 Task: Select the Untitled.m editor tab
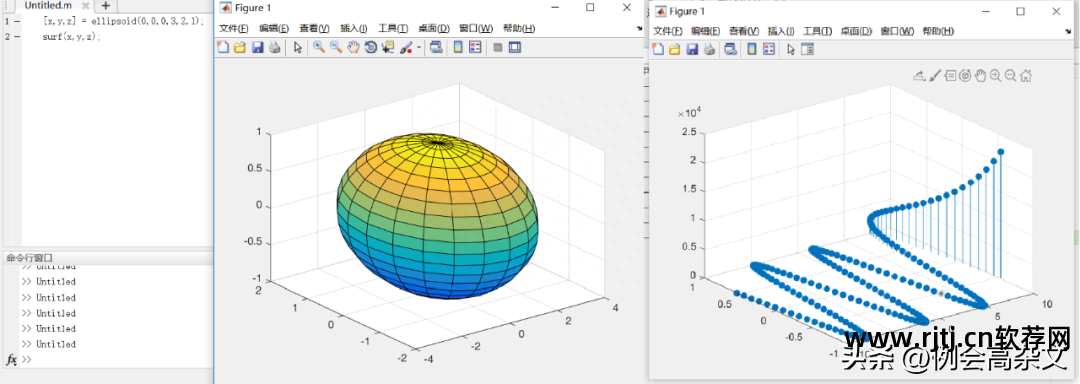[x=48, y=5]
